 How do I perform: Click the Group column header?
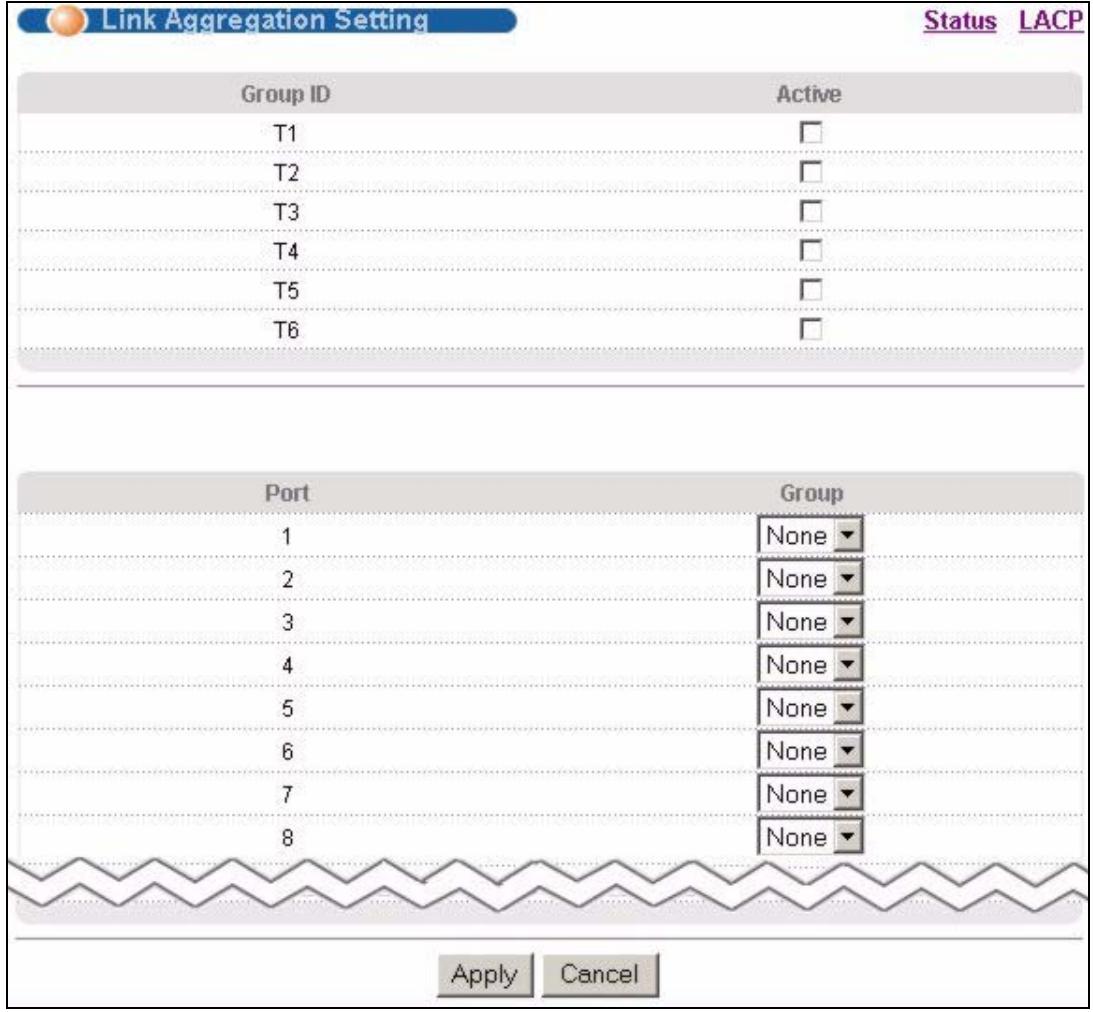[x=811, y=493]
